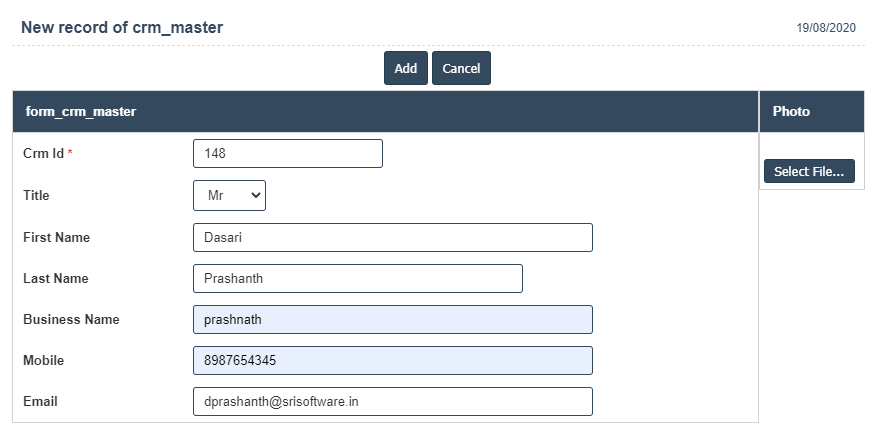Click the date 19/08/2020 in the header
Image resolution: width=882 pixels, height=426 pixels.
826,28
